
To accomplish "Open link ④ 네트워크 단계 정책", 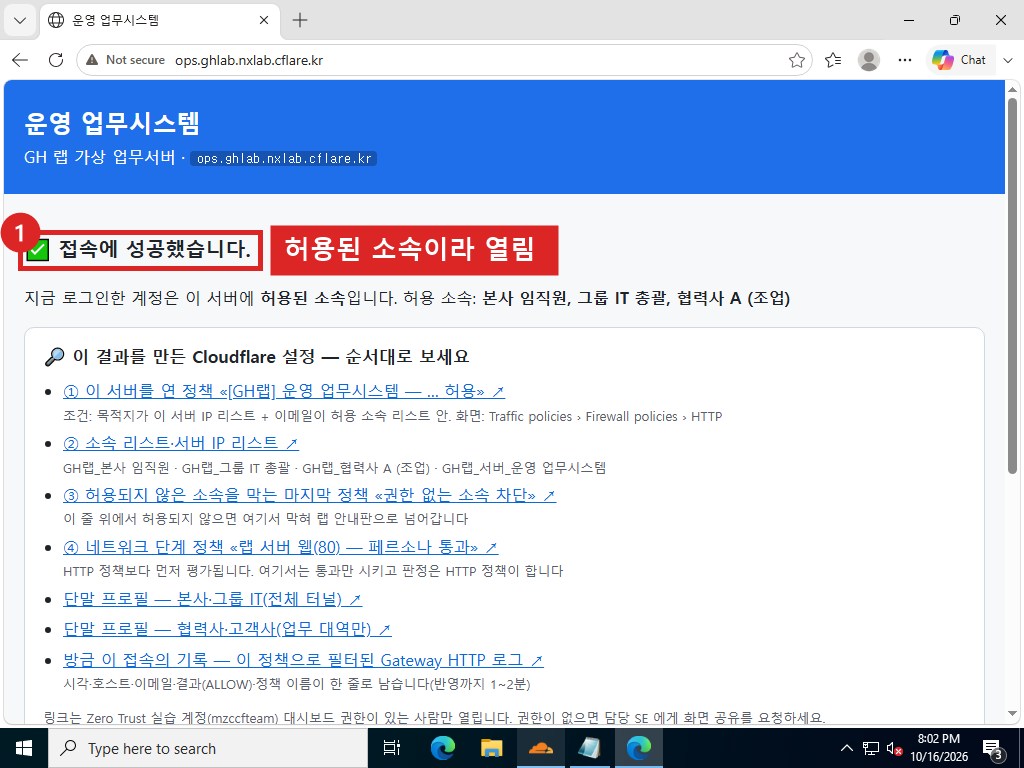I will pos(280,547).
